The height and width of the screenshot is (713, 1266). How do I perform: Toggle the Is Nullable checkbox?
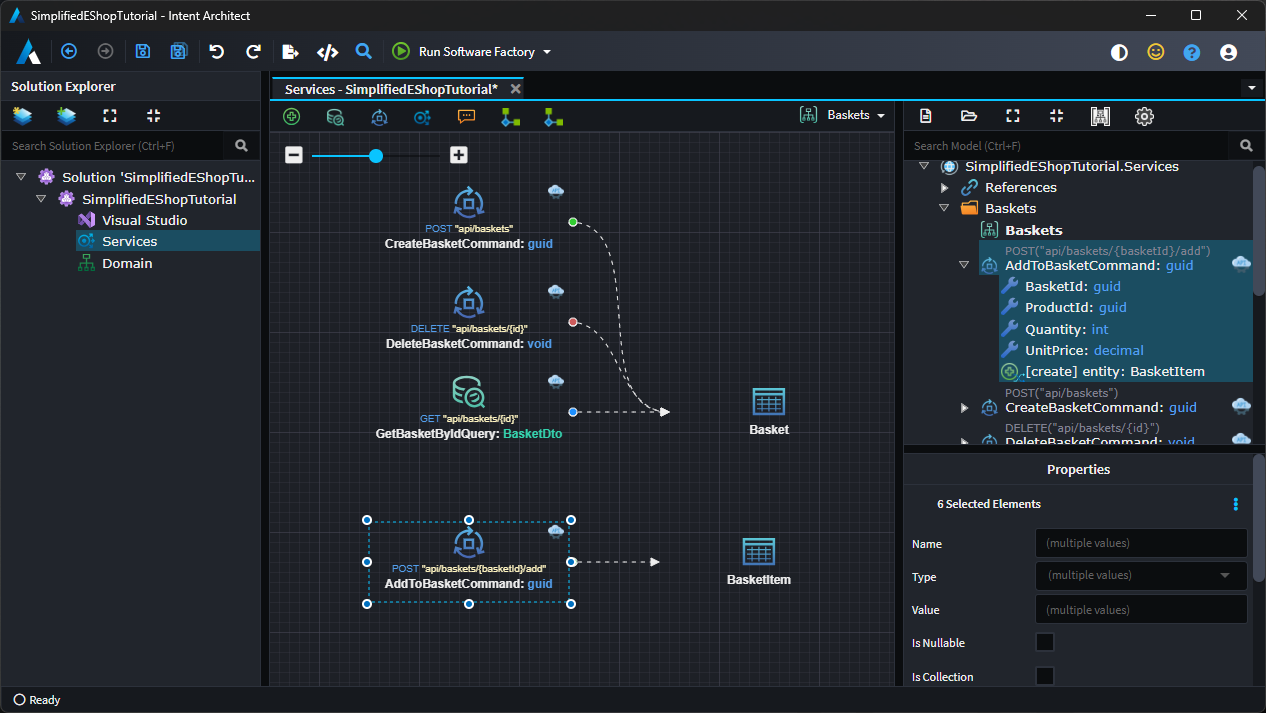(x=1045, y=642)
